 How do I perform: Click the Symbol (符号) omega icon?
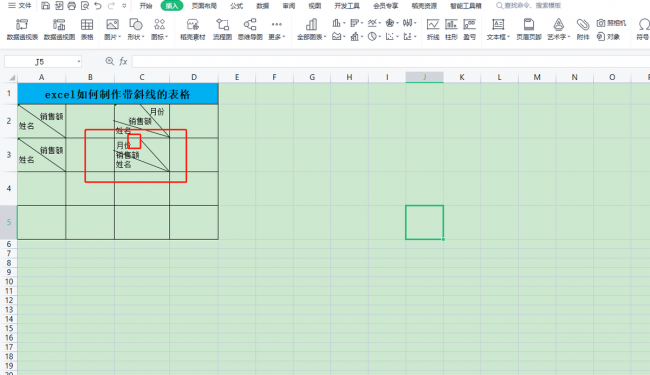click(644, 24)
